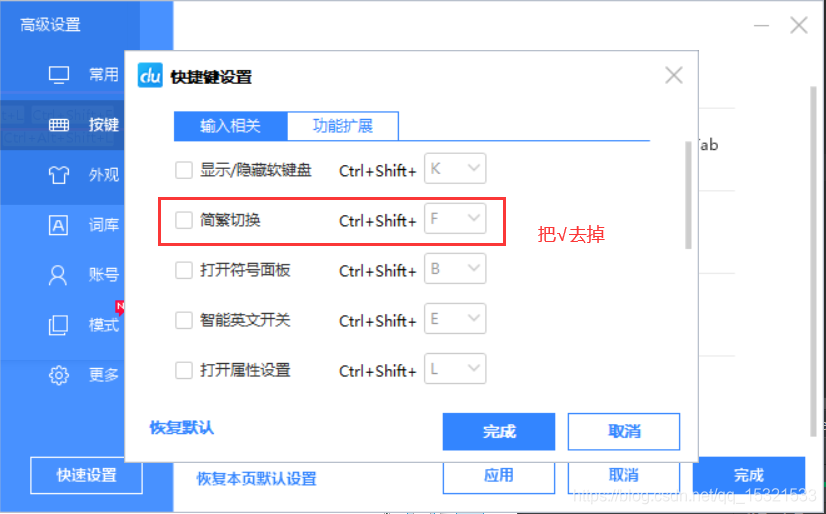Open the 模式 pages icon in sidebar
This screenshot has width=826, height=514.
58,325
